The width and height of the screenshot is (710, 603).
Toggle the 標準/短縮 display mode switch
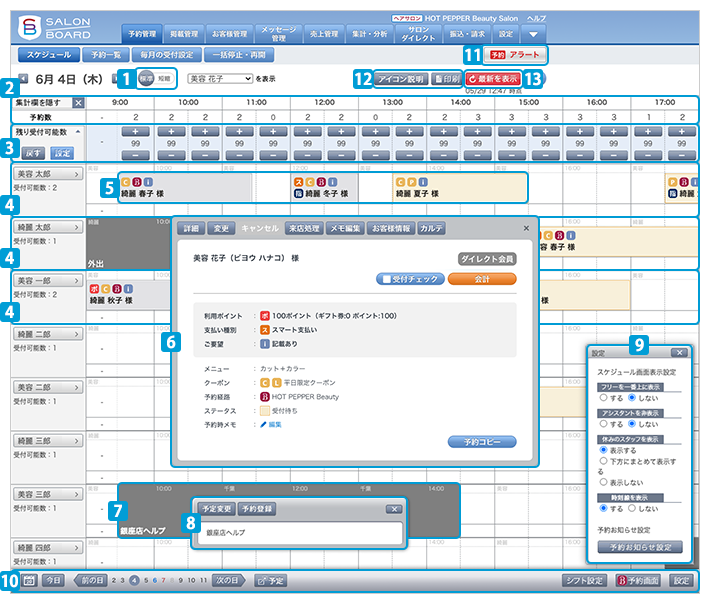coord(155,79)
